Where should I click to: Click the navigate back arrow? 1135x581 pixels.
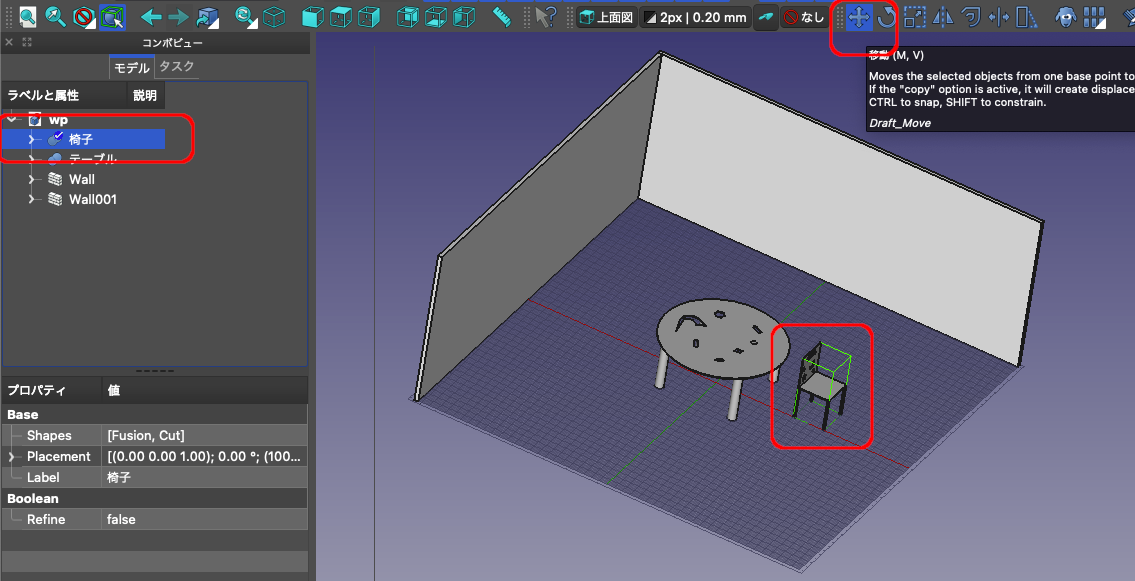(150, 16)
